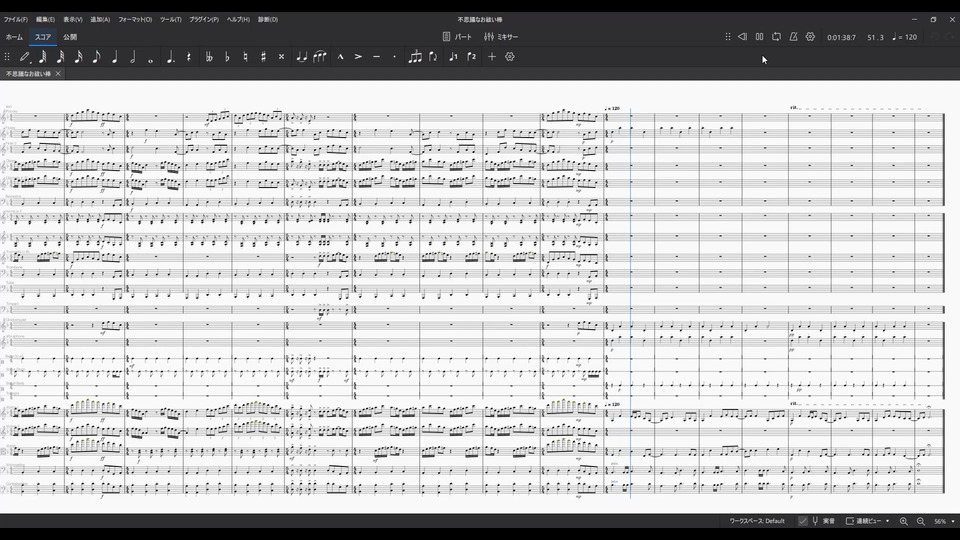This screenshot has height=540, width=960.
Task: Add accent articulation
Action: tap(358, 57)
